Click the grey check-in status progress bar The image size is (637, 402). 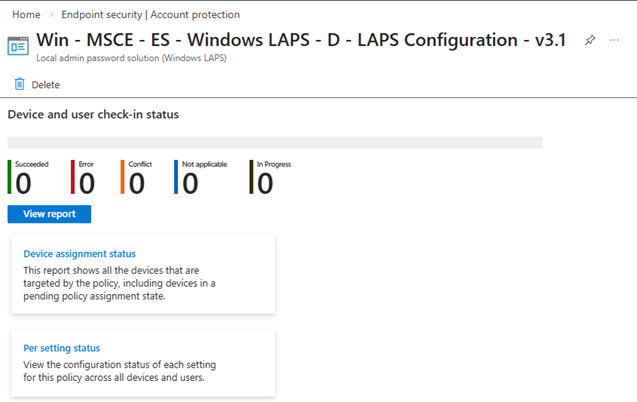[274, 143]
